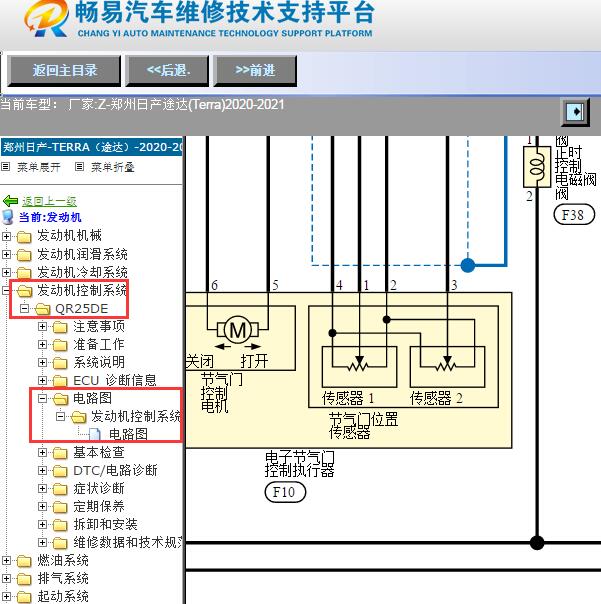This screenshot has width=601, height=604.
Task: Click the 节气门控制电机 motor symbol
Action: (x=238, y=330)
